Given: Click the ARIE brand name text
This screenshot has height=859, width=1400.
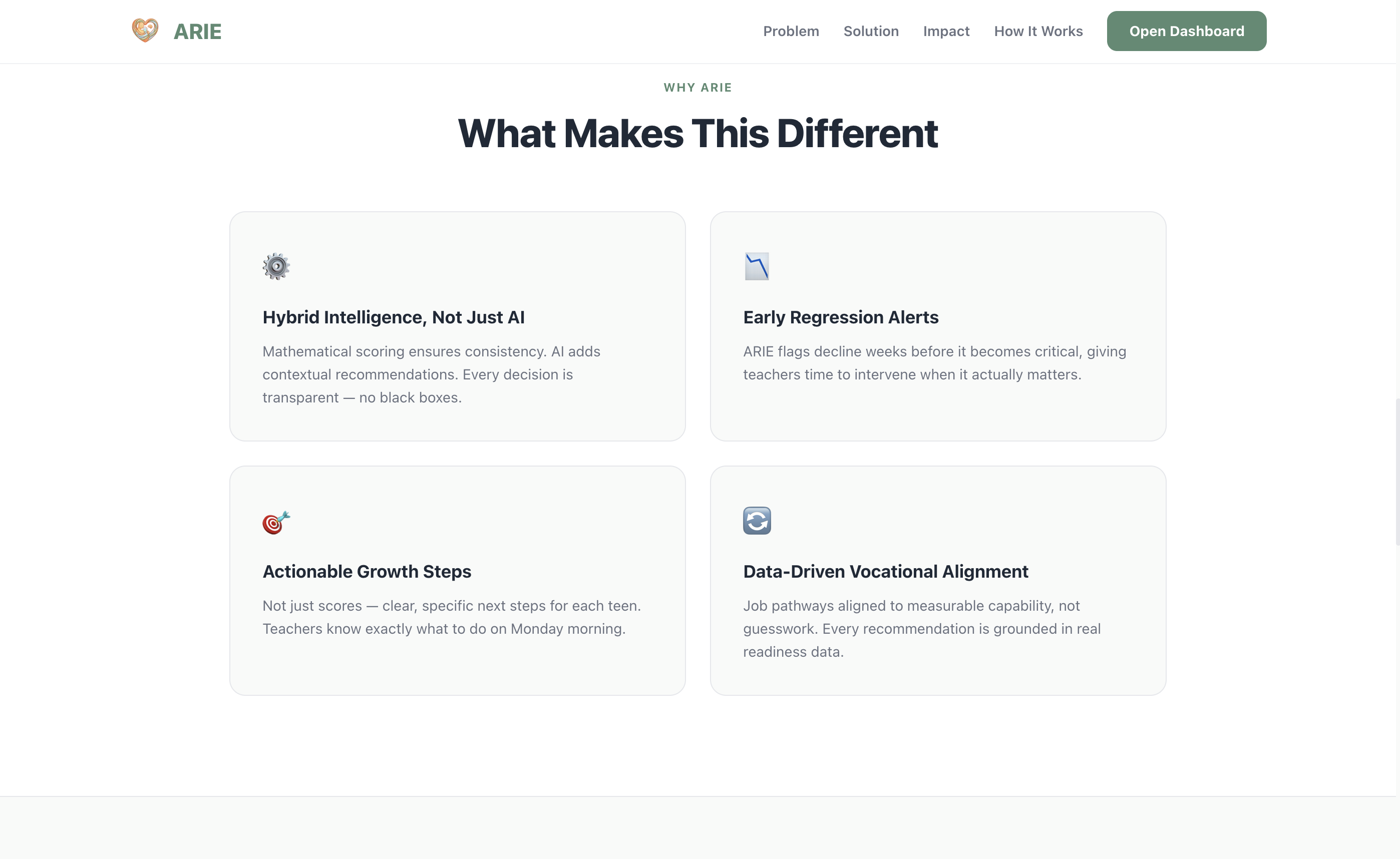Looking at the screenshot, I should [x=197, y=32].
